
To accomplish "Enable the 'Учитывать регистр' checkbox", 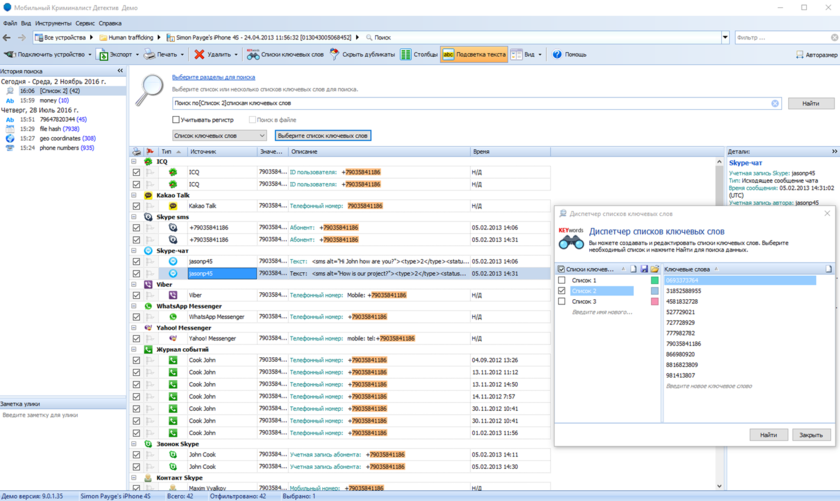I will (176, 120).
